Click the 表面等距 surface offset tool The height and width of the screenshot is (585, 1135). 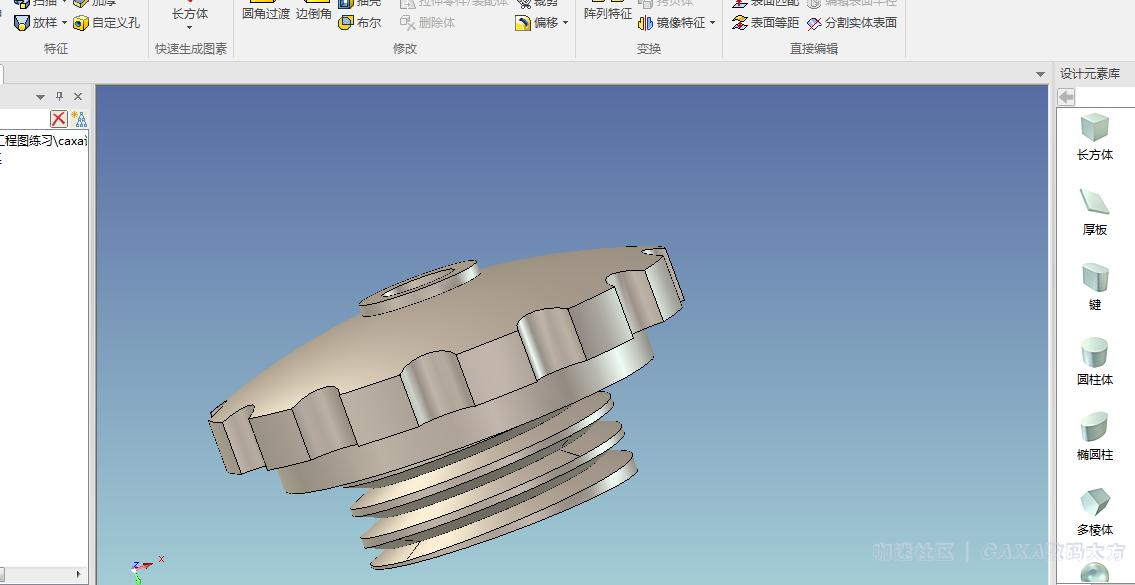[766, 22]
